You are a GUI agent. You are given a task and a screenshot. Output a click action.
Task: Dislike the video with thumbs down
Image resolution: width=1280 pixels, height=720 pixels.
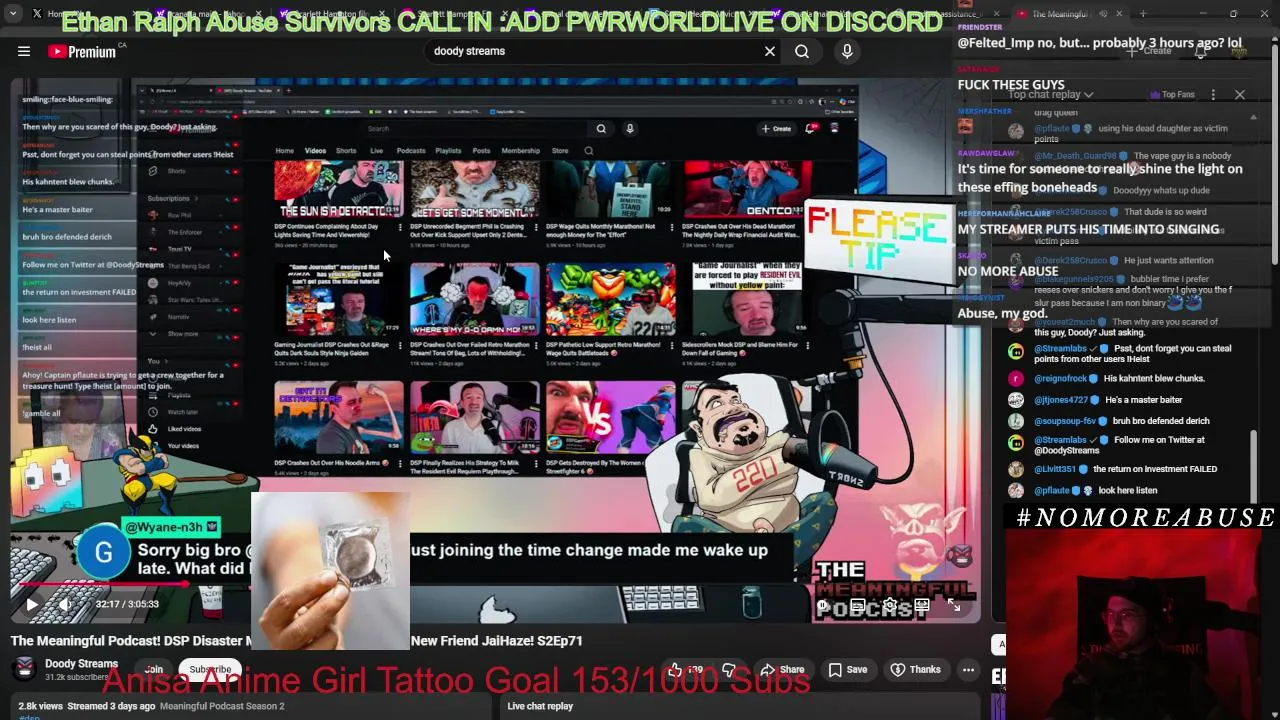tap(730, 669)
